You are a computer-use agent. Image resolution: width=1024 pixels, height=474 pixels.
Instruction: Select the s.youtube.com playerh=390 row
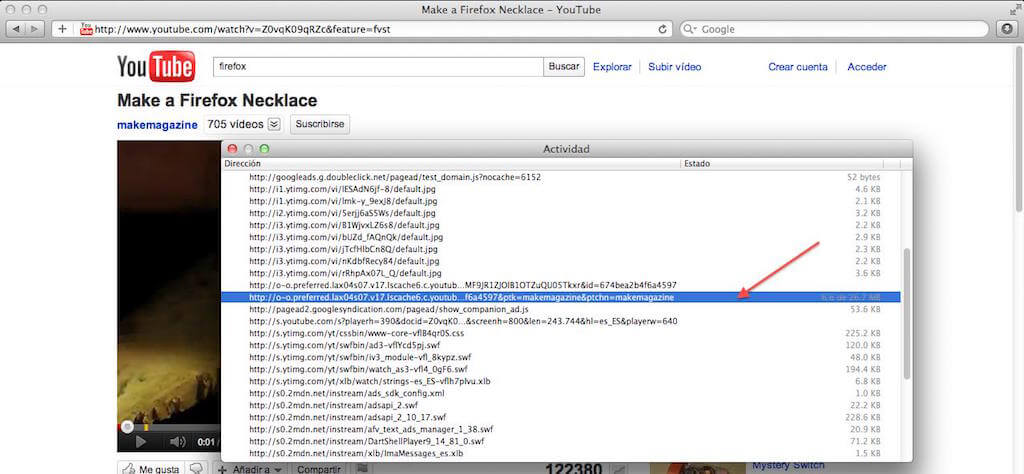point(562,321)
